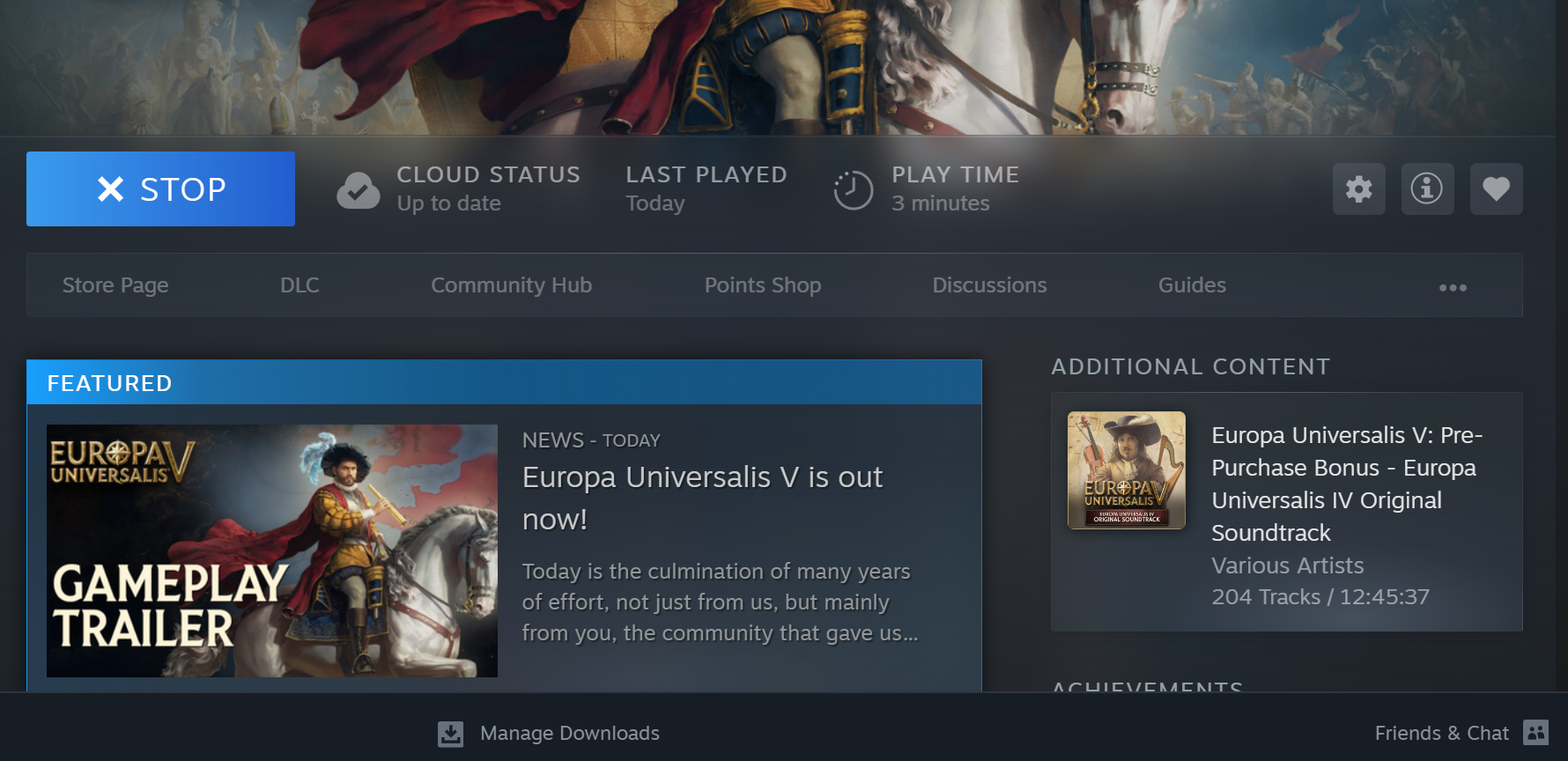The height and width of the screenshot is (761, 1568).
Task: Open game settings via the gear icon
Action: pos(1358,188)
